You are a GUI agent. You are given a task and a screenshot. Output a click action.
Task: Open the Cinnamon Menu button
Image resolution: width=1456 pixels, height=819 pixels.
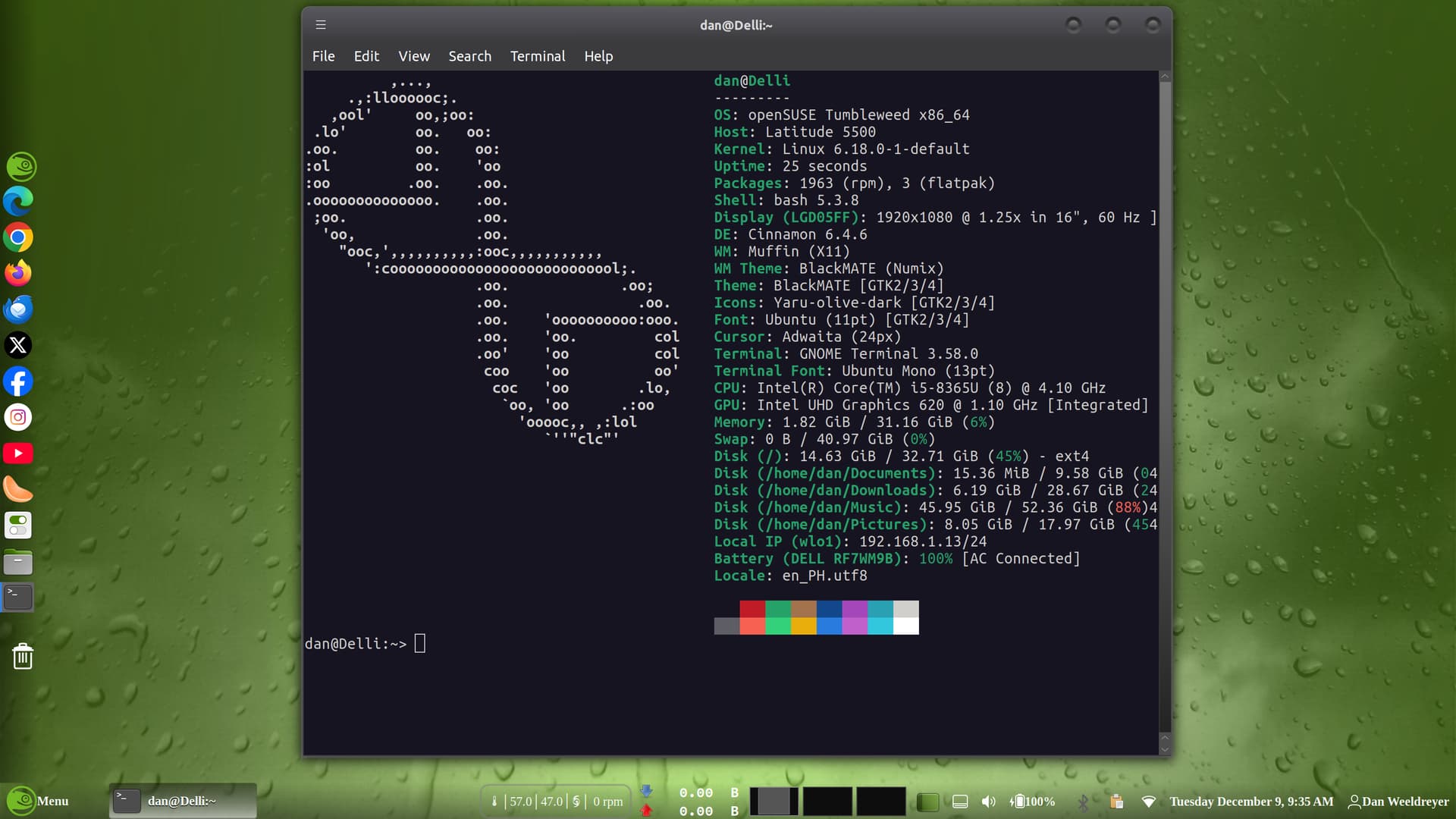tap(38, 801)
